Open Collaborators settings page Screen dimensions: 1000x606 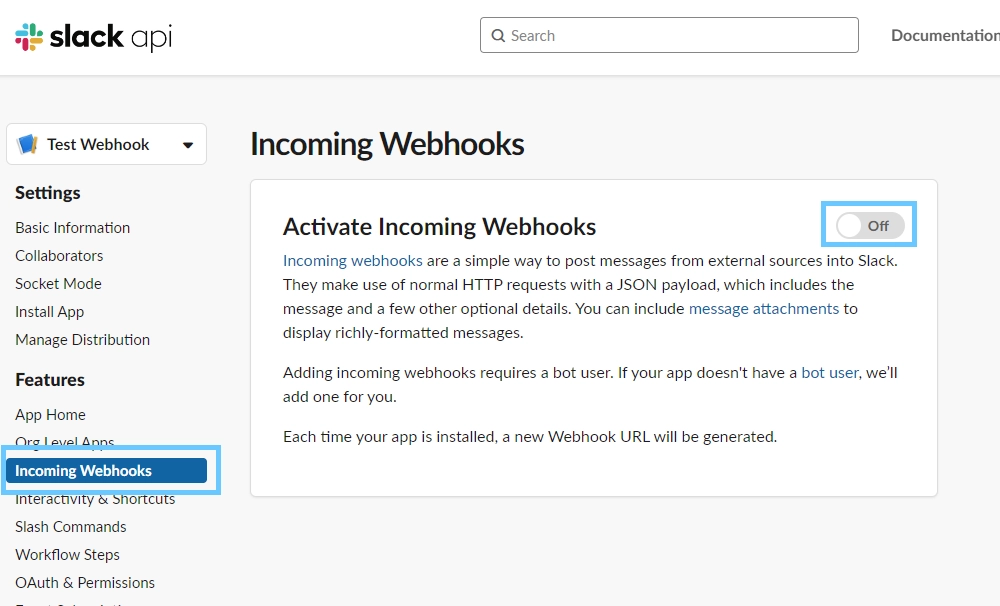click(59, 256)
